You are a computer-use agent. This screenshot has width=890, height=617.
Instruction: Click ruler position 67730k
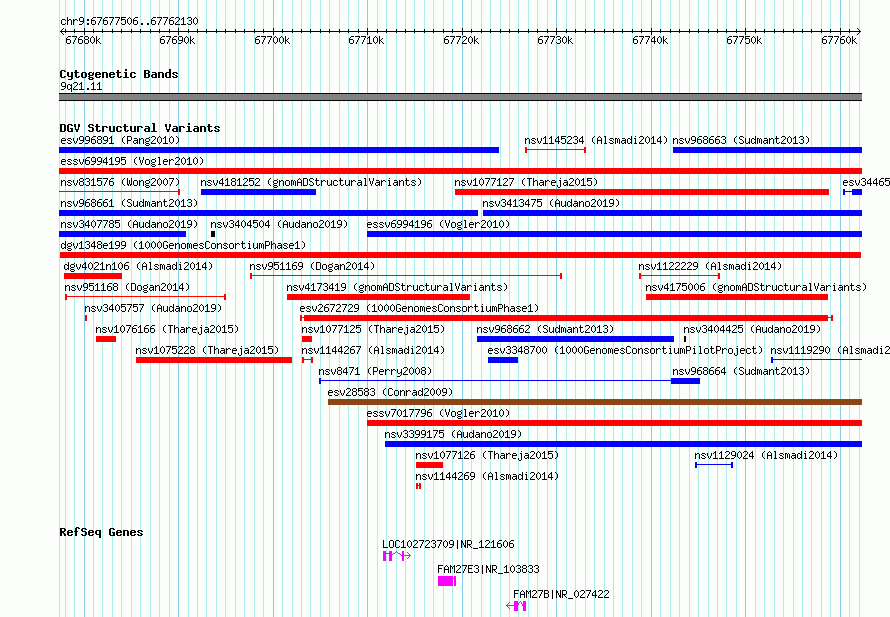(x=555, y=40)
